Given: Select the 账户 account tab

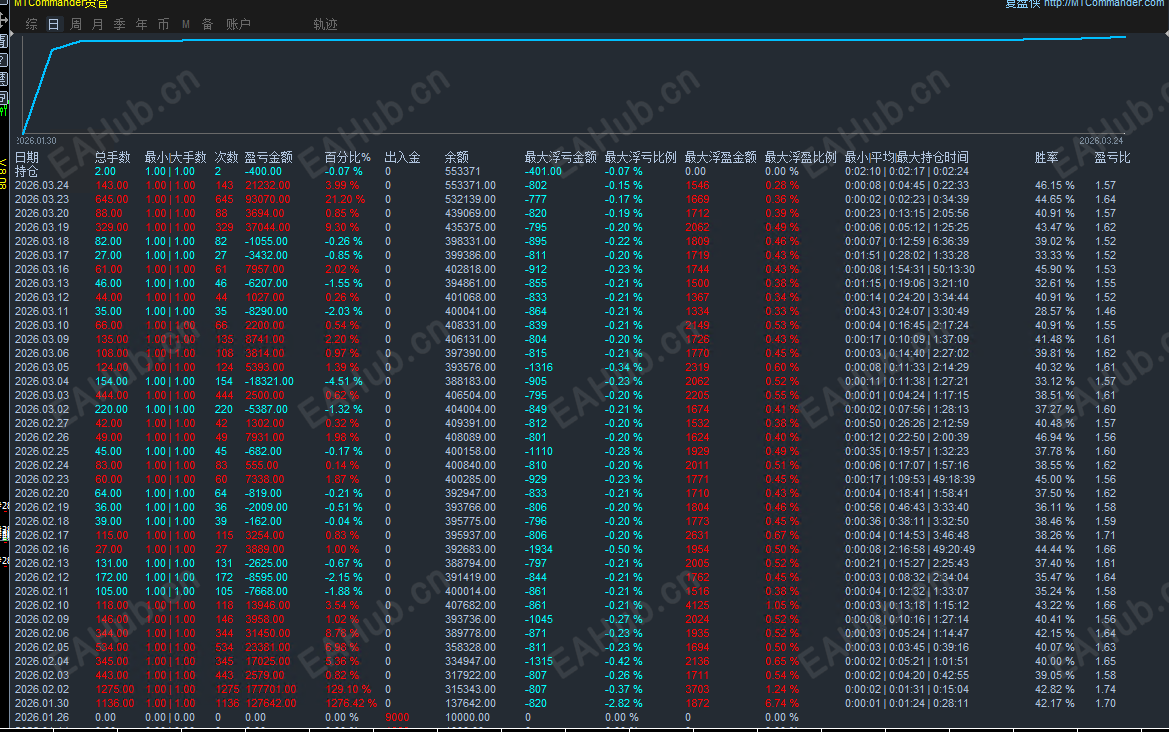Looking at the screenshot, I should click(x=238, y=25).
